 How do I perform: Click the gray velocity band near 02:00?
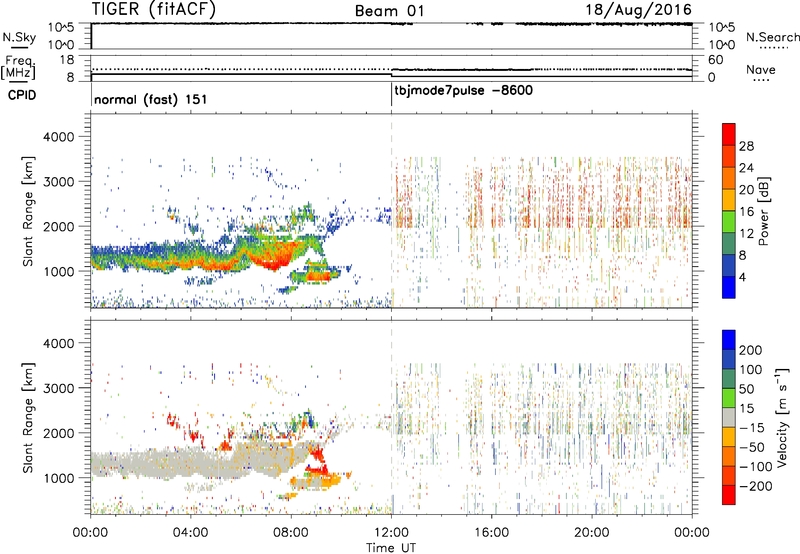tap(141, 464)
